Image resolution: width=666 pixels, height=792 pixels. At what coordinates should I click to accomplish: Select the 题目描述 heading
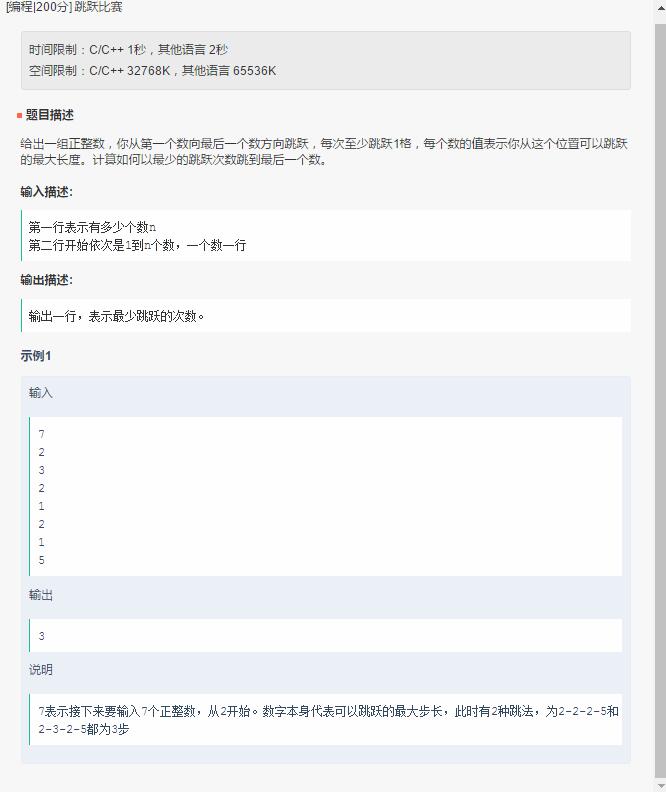point(49,115)
